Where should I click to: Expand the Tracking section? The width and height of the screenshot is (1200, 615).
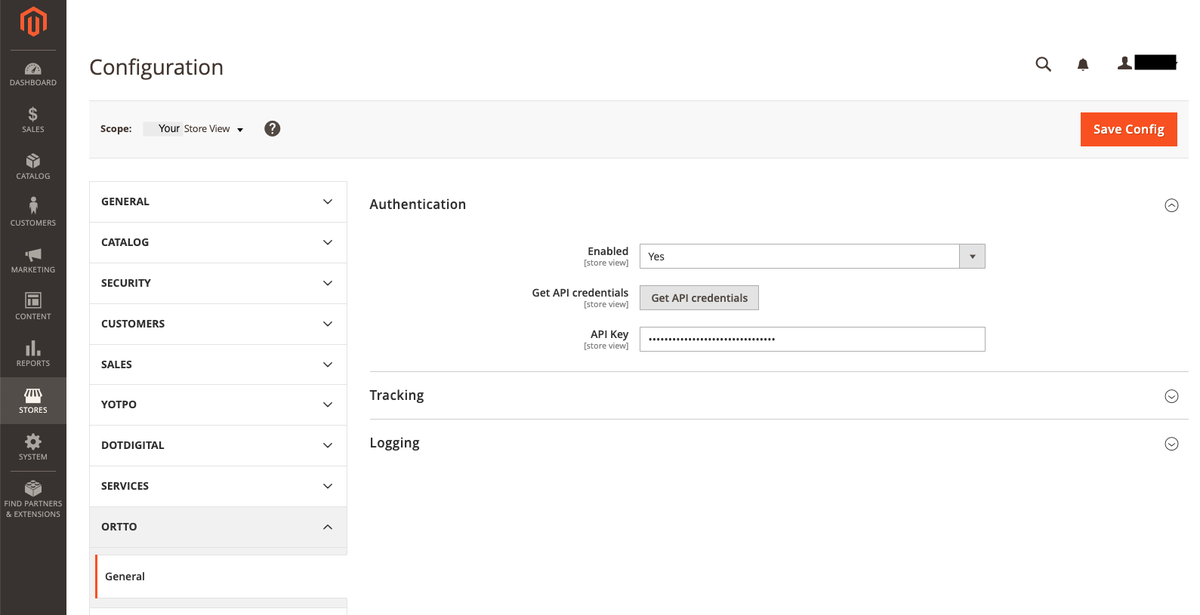click(1171, 396)
